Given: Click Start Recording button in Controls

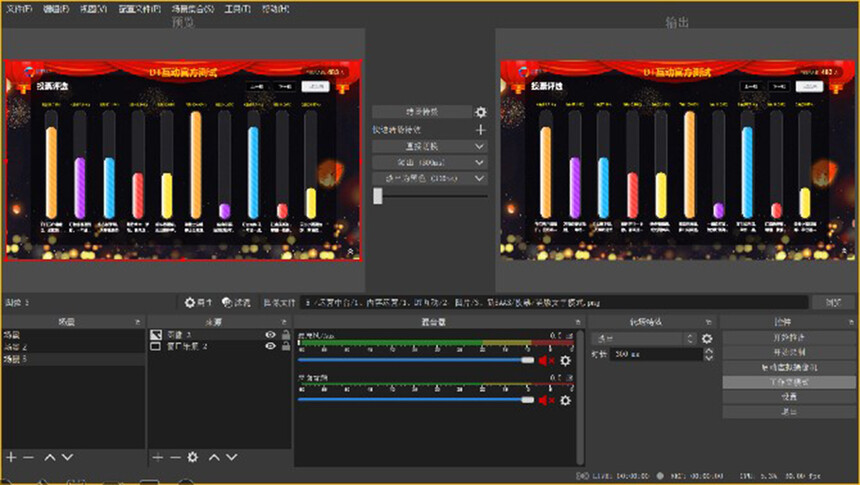Looking at the screenshot, I should (x=789, y=352).
